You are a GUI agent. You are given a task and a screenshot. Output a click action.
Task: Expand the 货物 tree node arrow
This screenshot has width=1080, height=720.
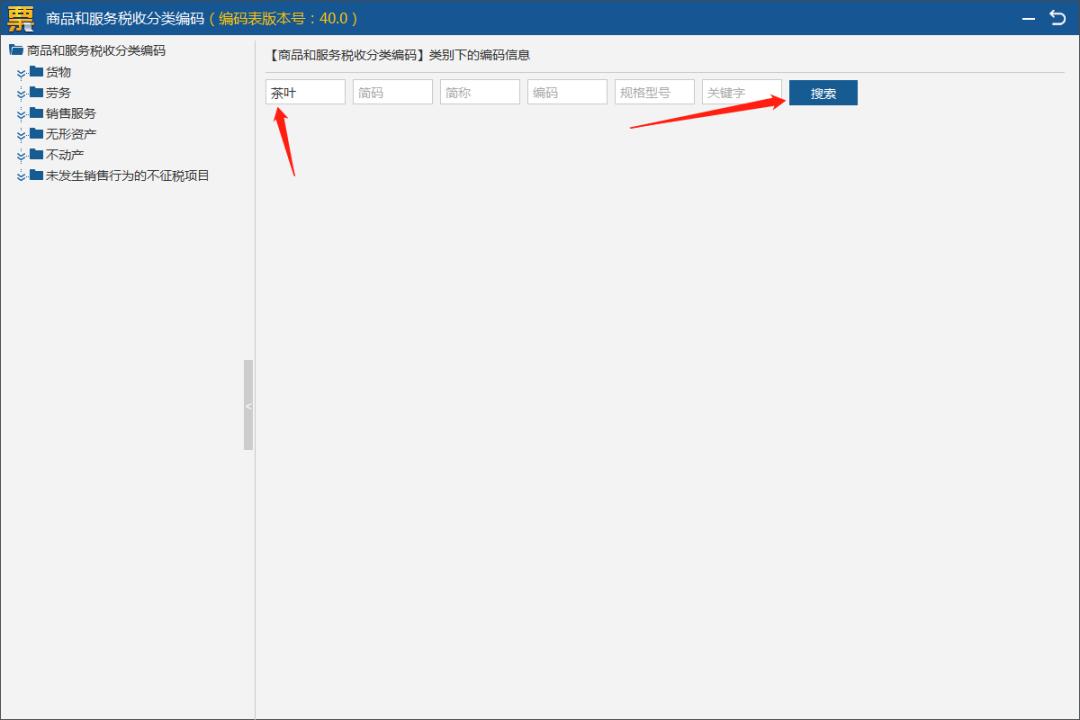pos(21,73)
